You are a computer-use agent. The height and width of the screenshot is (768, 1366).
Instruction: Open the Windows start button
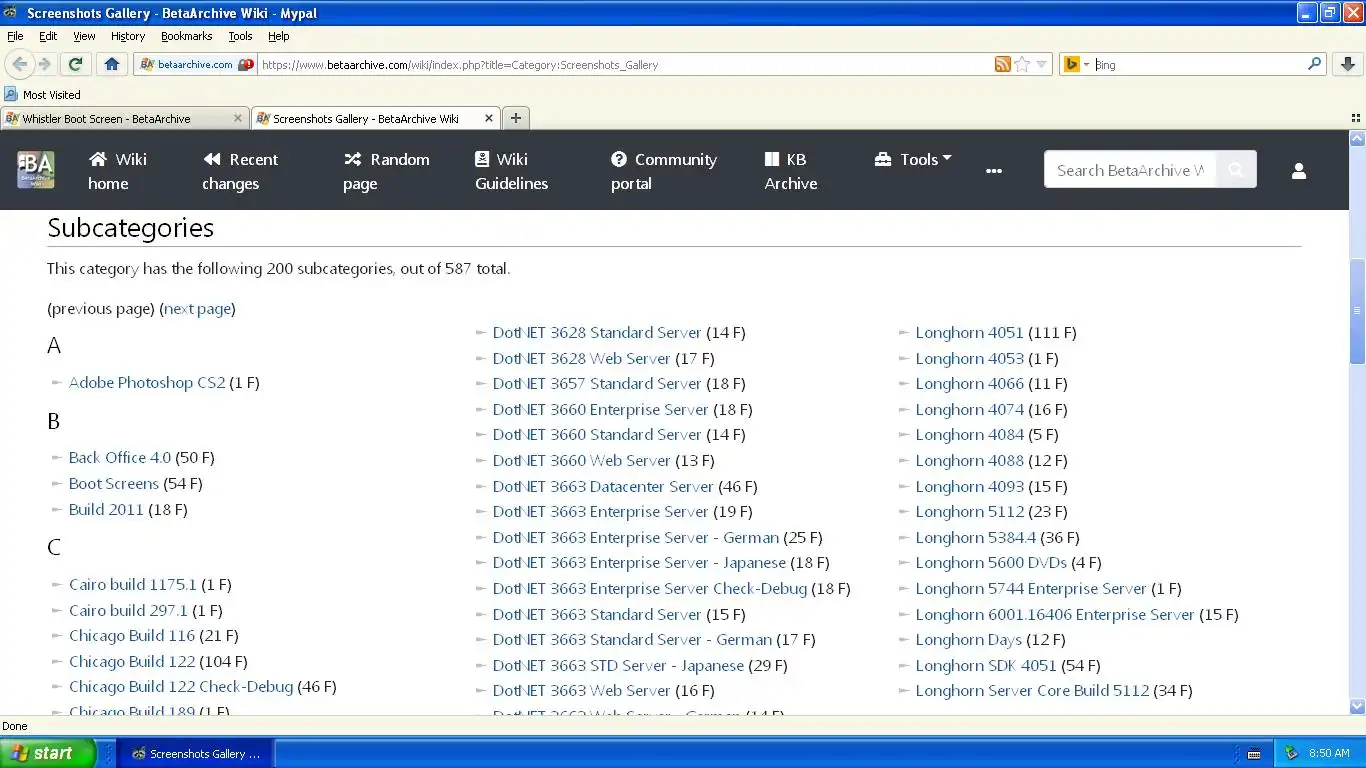[47, 753]
